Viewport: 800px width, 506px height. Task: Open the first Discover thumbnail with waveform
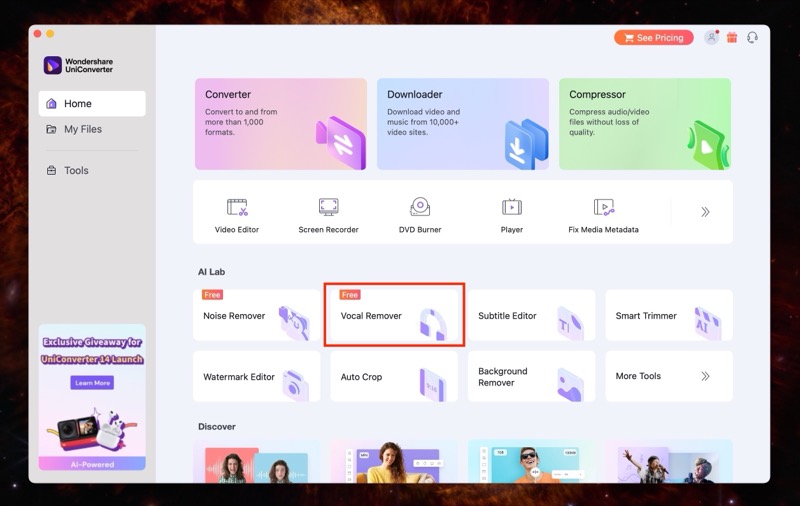click(257, 462)
